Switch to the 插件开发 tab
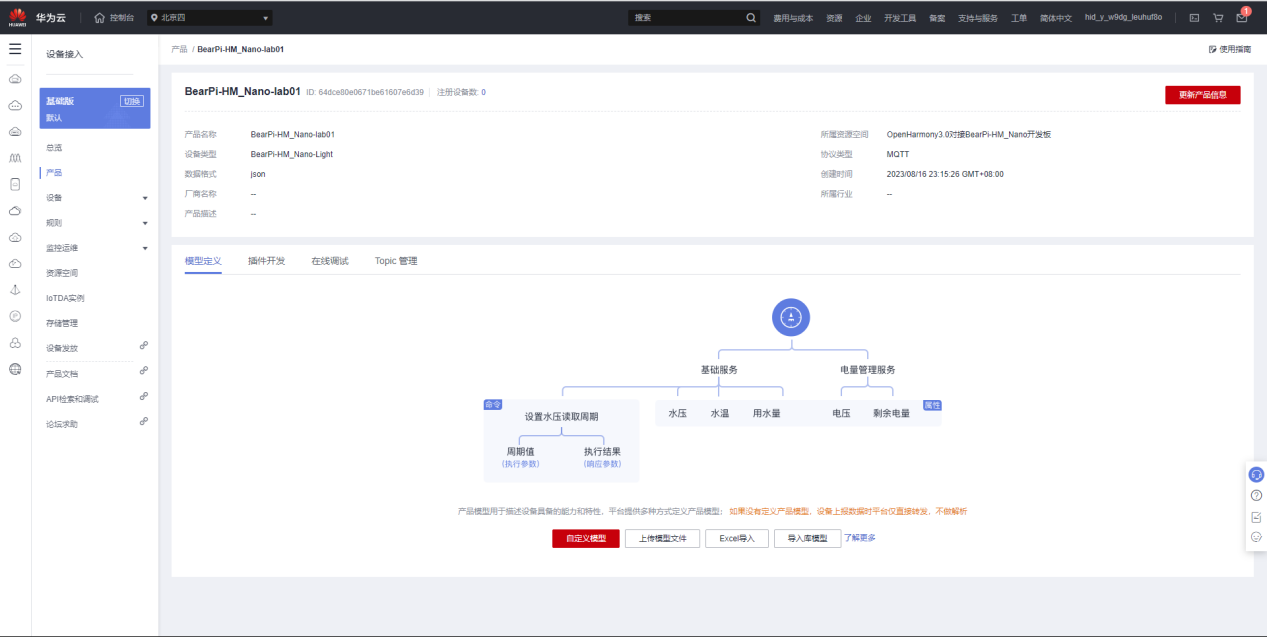 [x=266, y=261]
